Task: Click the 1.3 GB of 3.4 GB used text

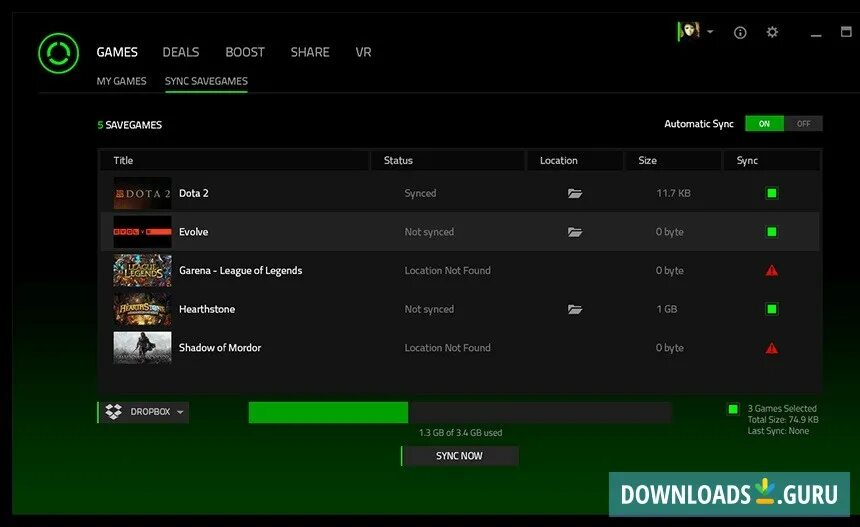Action: click(461, 433)
